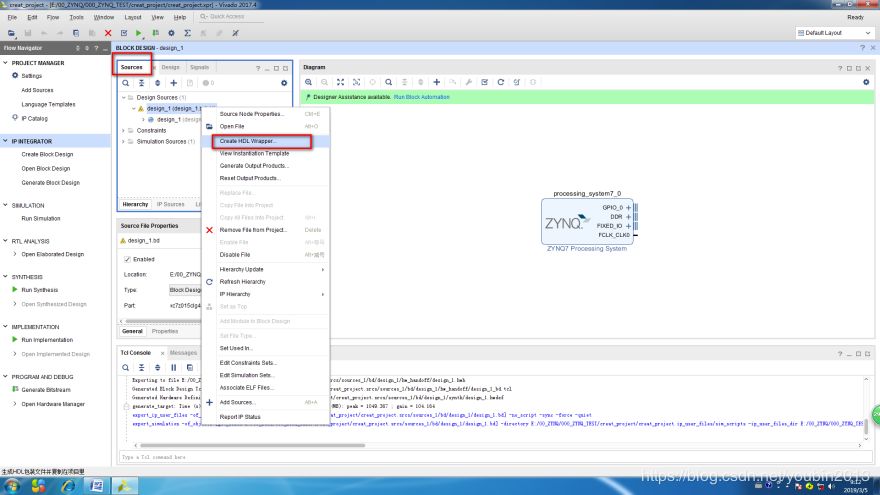880x495 pixels.
Task: Click Generate Bitstream in Flow Navigator
Action: point(46,389)
